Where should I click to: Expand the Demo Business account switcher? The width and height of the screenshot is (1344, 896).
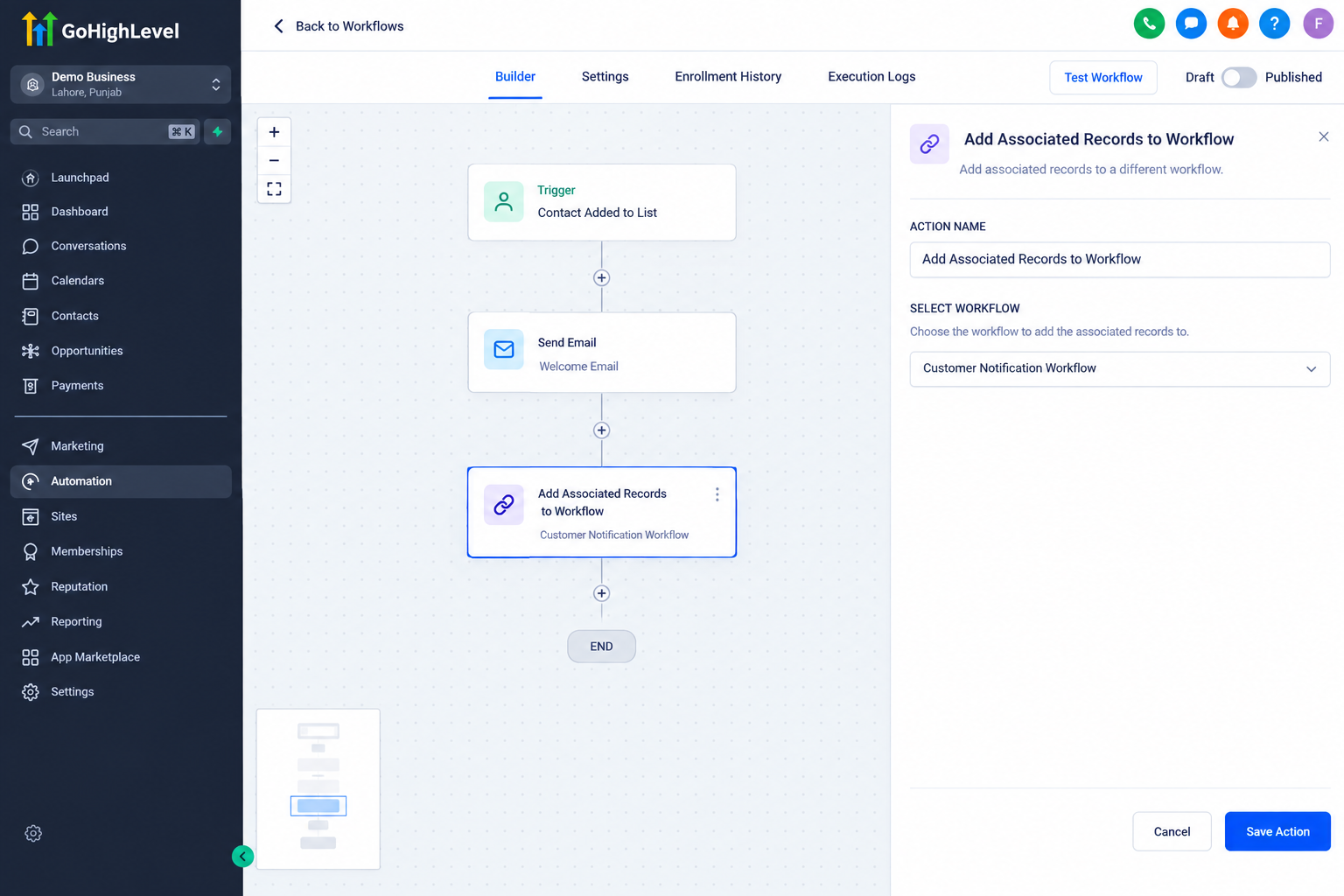tap(121, 84)
